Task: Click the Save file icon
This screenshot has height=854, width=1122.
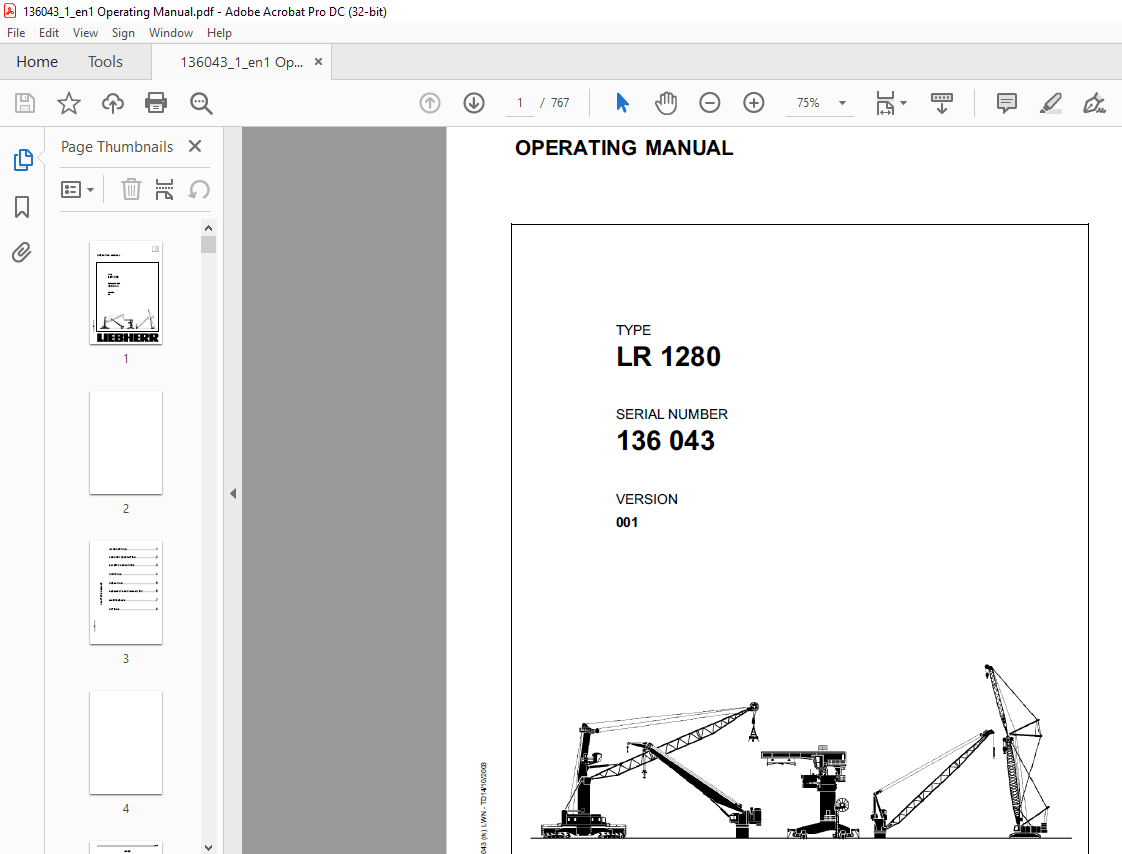Action: [25, 103]
